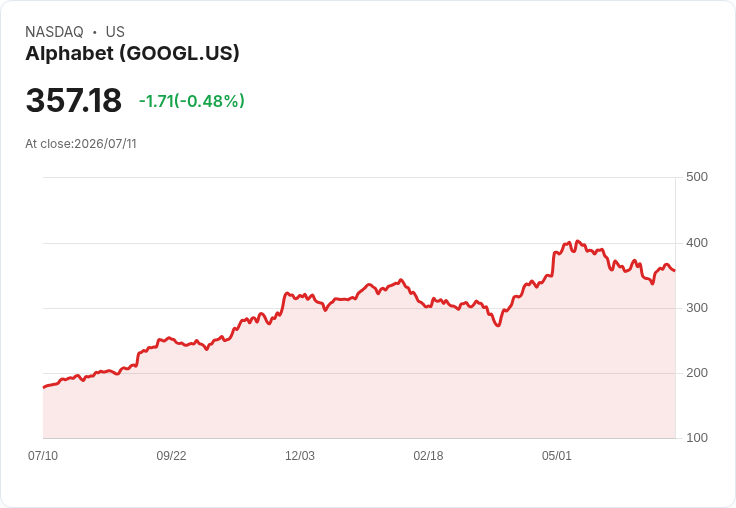The height and width of the screenshot is (508, 736).
Task: Click the sharp dip in the line below 300
Action: coord(498,325)
